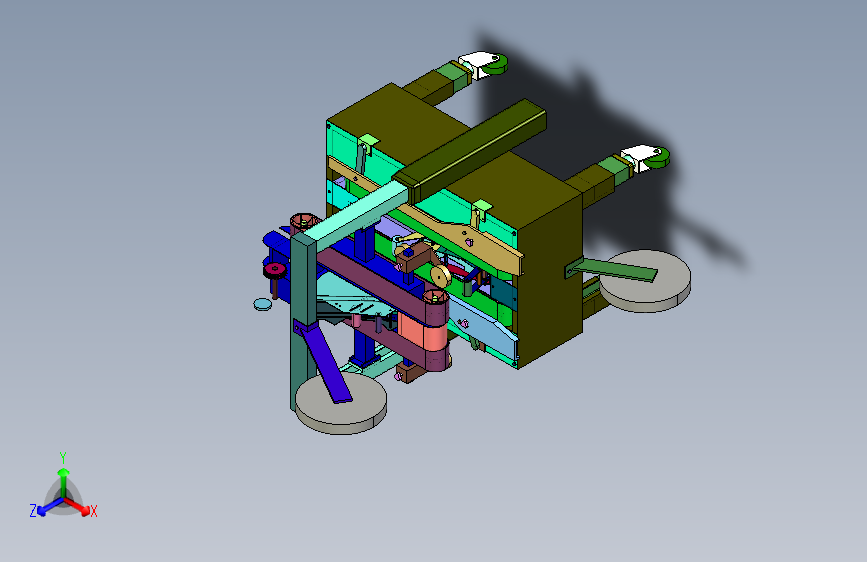Image resolution: width=867 pixels, height=562 pixels.
Task: Select the salmon orange cylinder roller
Action: [x=421, y=331]
